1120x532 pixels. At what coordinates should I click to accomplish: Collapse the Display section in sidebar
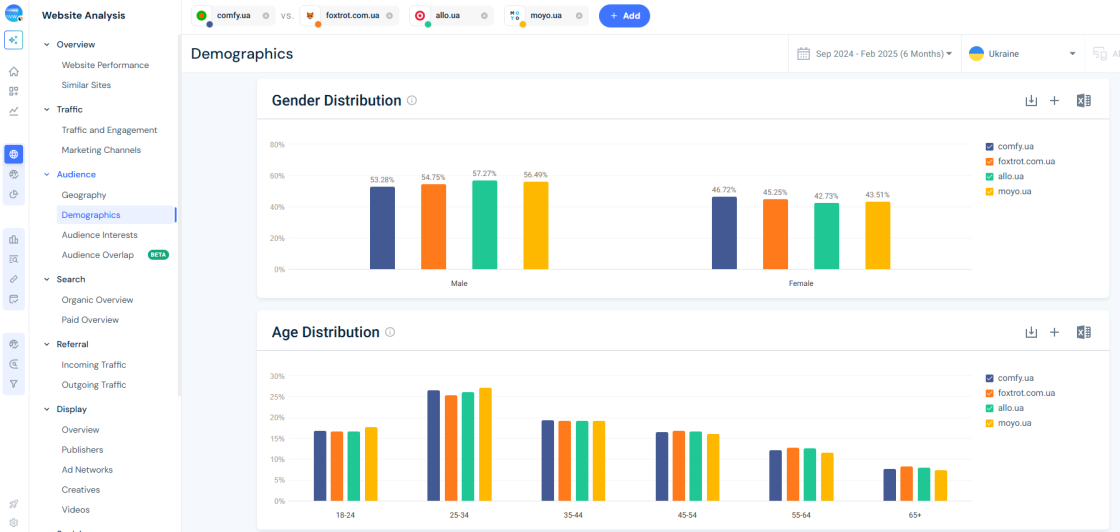coord(46,409)
